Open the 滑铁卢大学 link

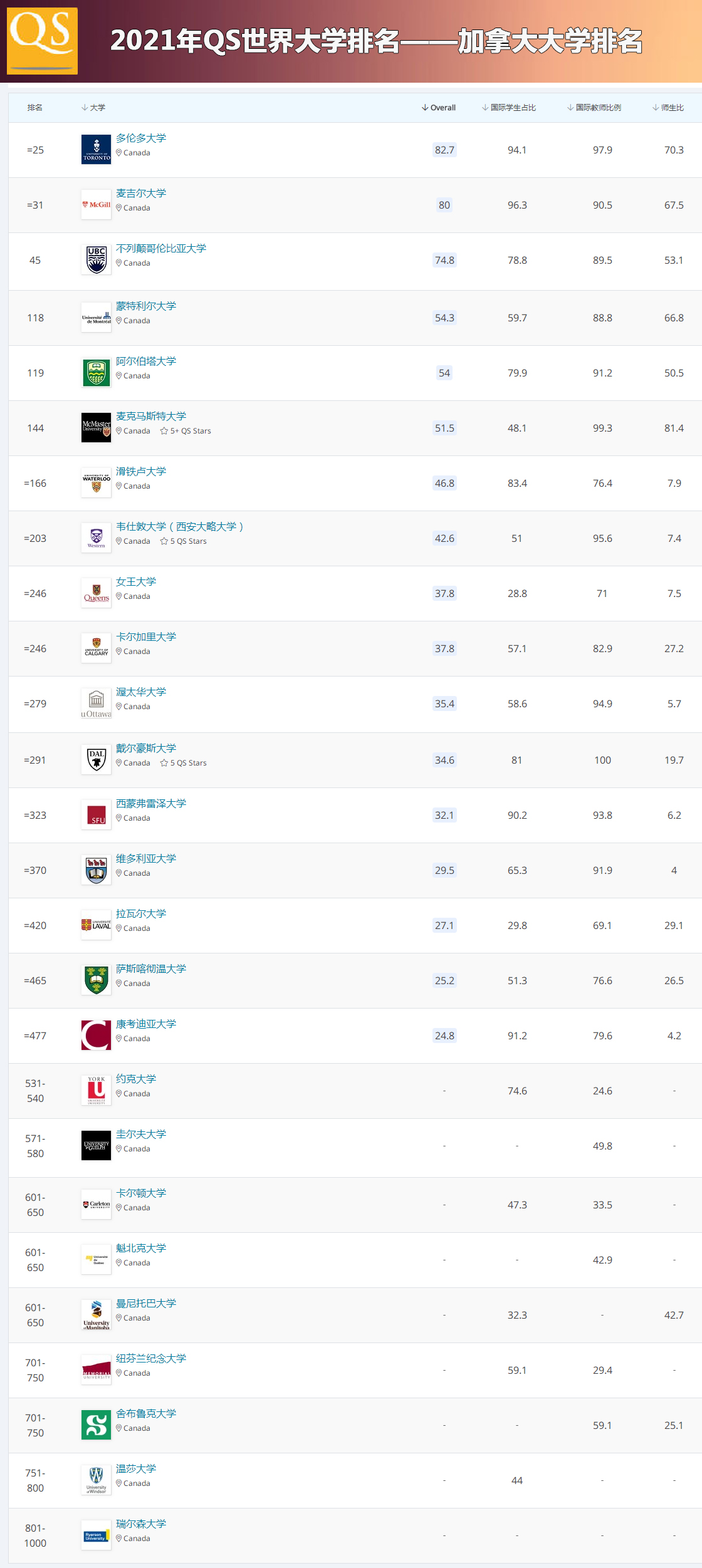pyautogui.click(x=141, y=472)
